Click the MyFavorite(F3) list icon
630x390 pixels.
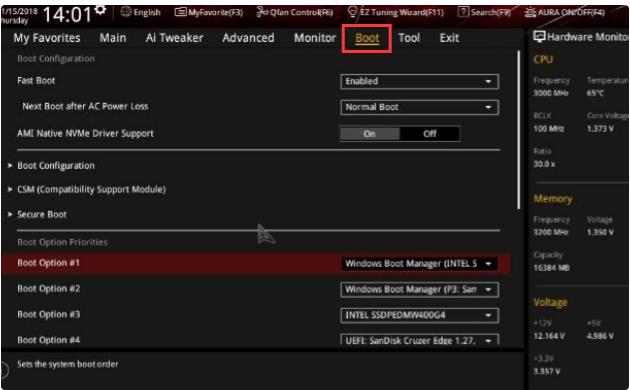180,12
